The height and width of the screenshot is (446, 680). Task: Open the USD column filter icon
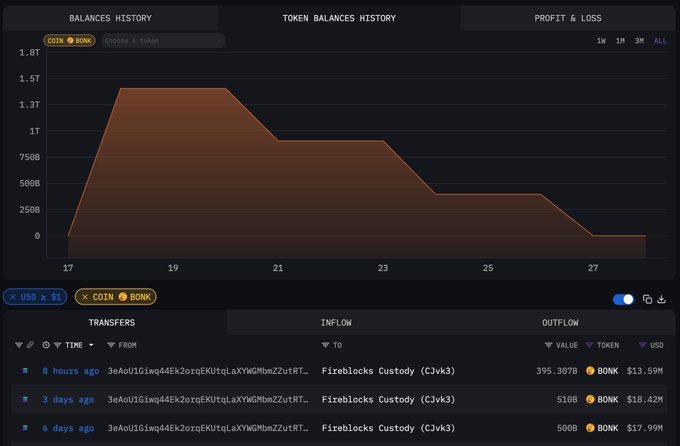click(x=642, y=345)
